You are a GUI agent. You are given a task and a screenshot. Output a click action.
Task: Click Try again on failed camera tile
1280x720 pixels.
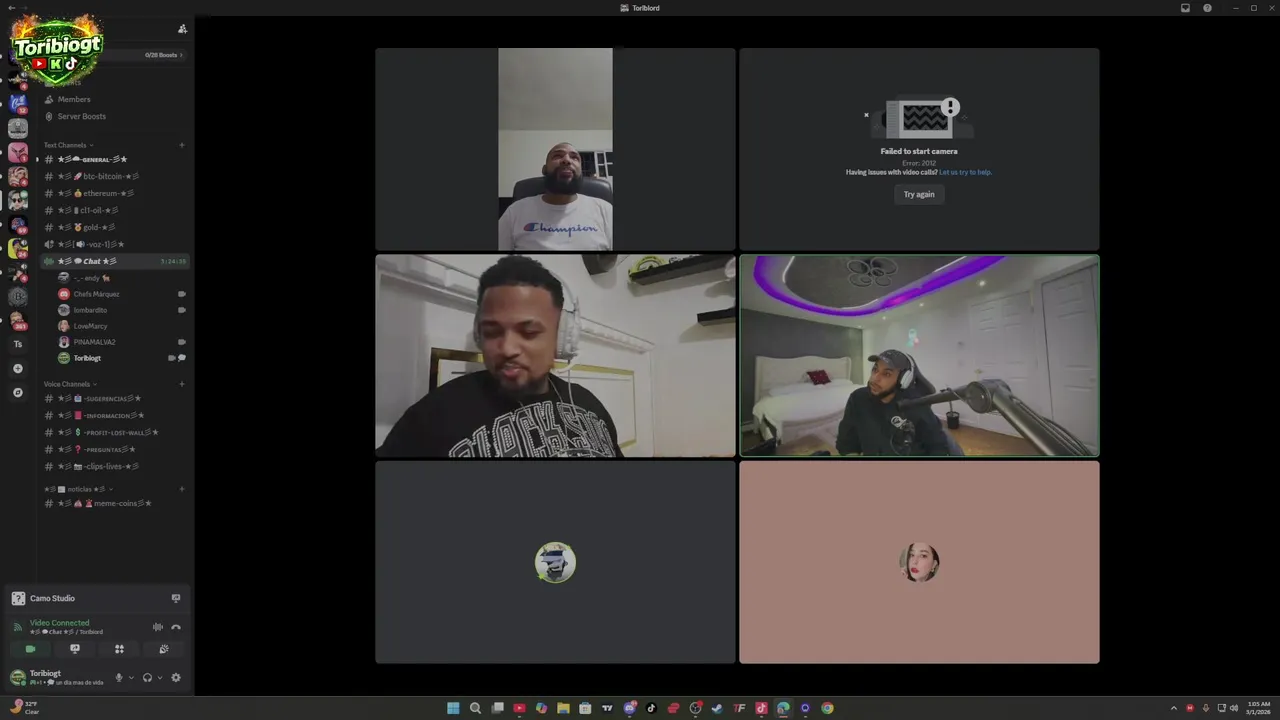[919, 194]
